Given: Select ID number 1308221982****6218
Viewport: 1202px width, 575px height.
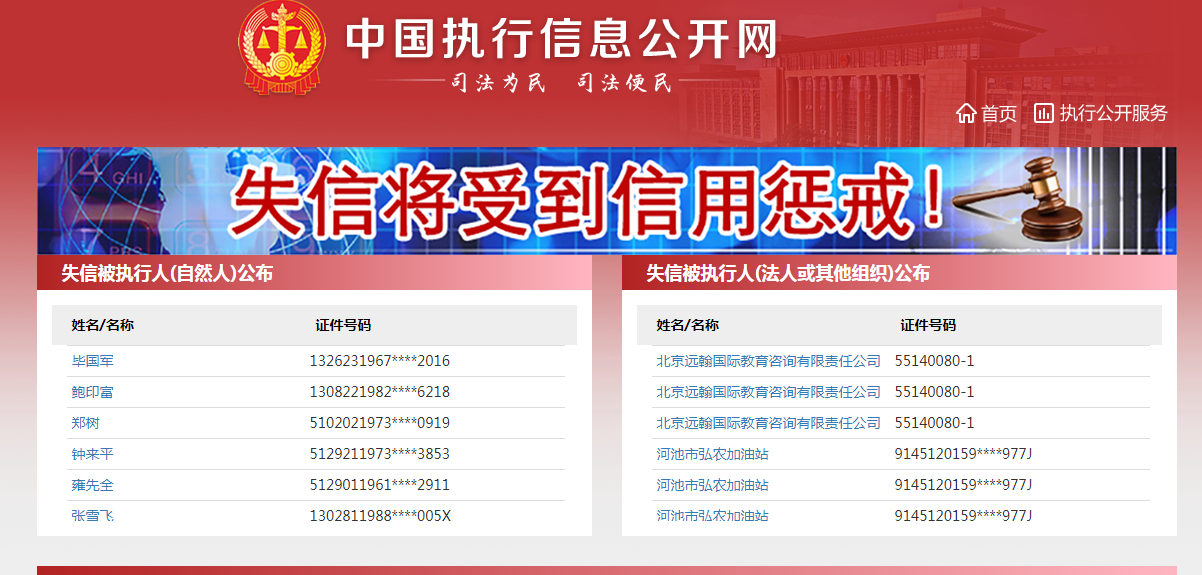Looking at the screenshot, I should [x=380, y=392].
